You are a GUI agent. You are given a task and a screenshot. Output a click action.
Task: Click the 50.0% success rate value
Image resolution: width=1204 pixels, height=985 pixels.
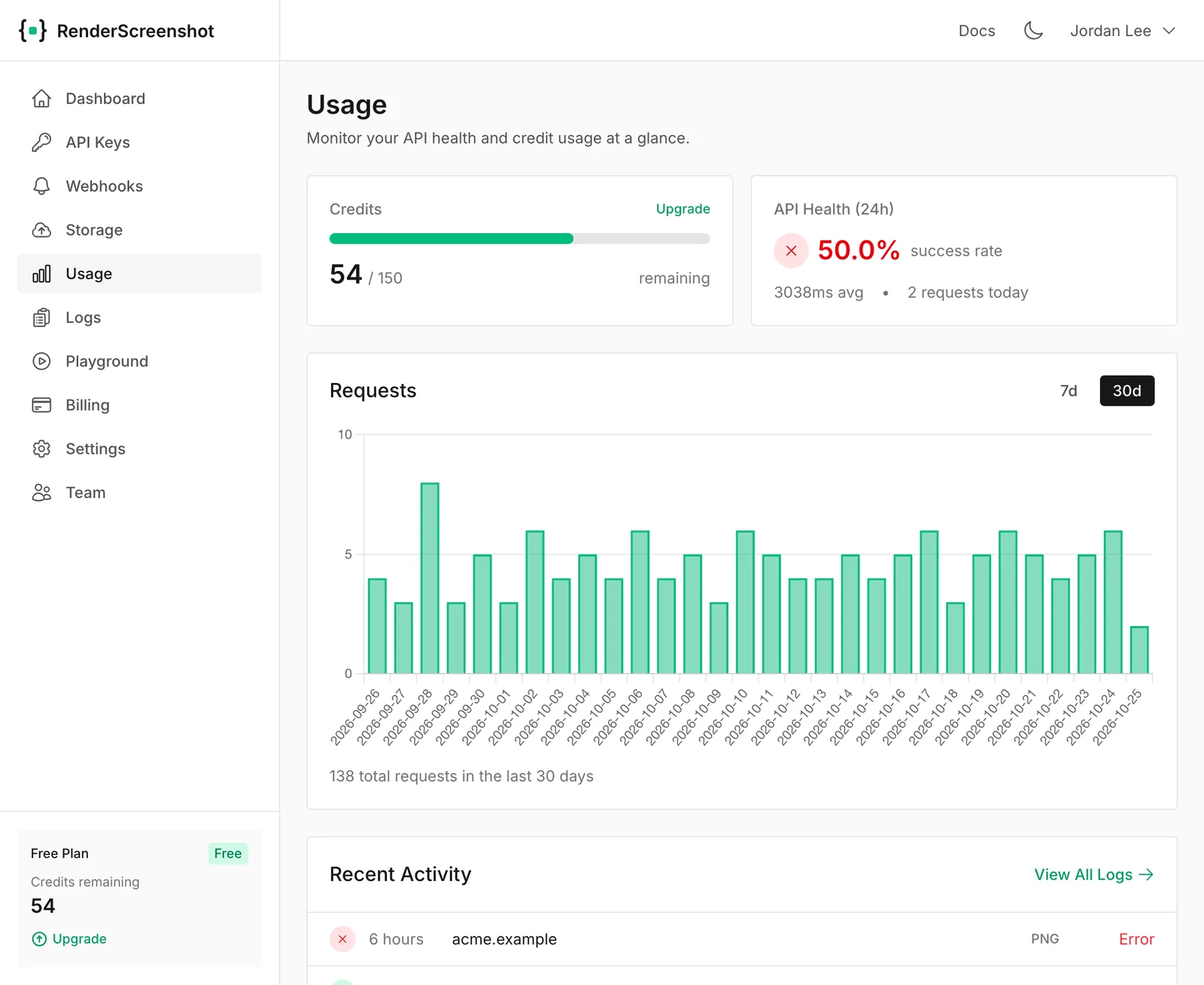click(x=859, y=251)
